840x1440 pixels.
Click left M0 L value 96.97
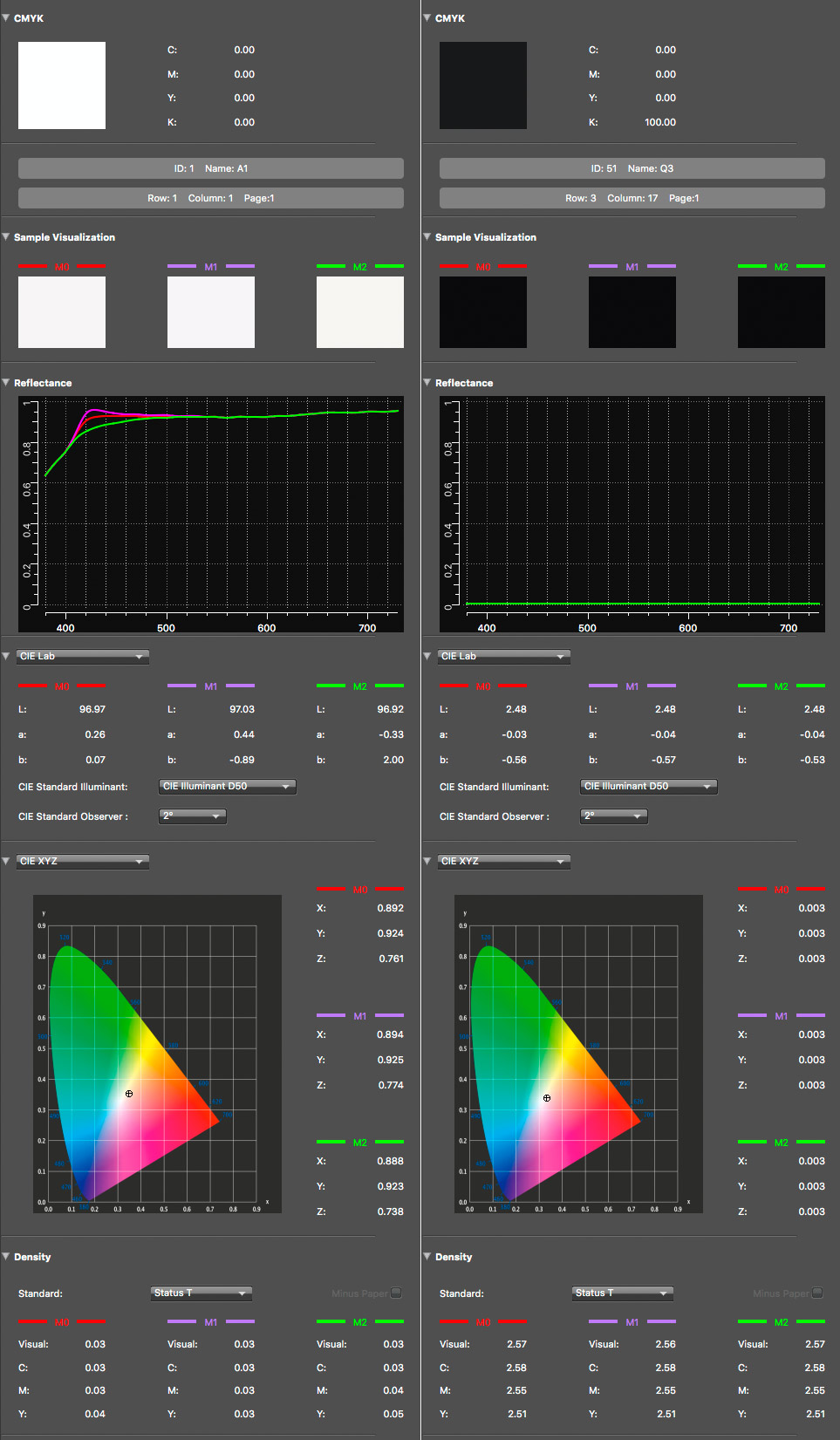click(92, 709)
